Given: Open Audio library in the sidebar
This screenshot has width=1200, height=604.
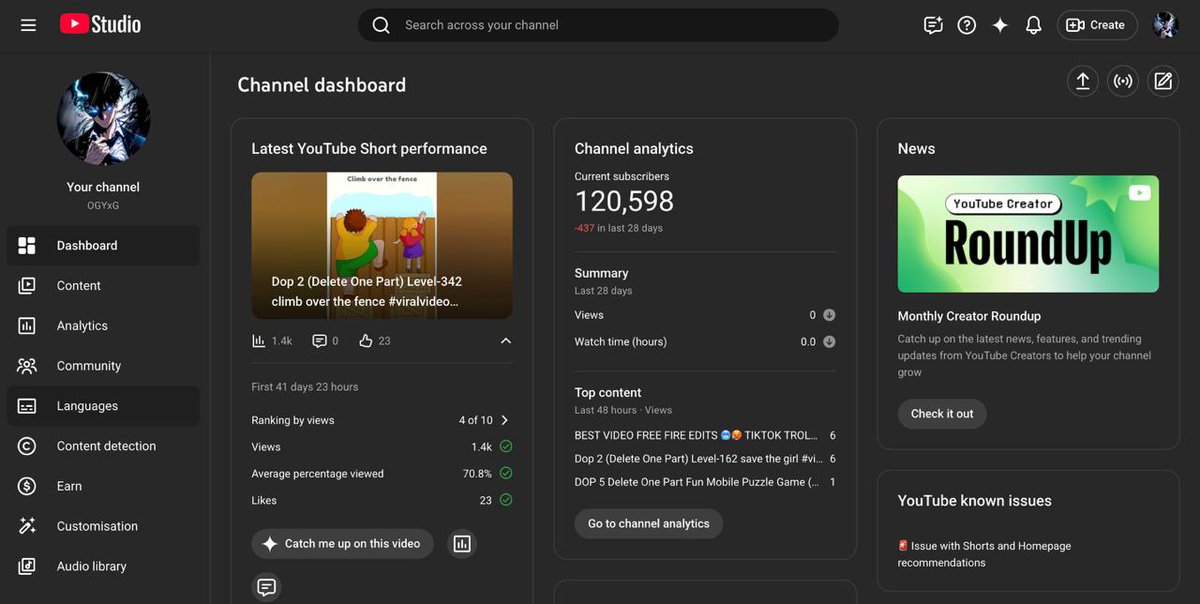Looking at the screenshot, I should pos(103,566).
